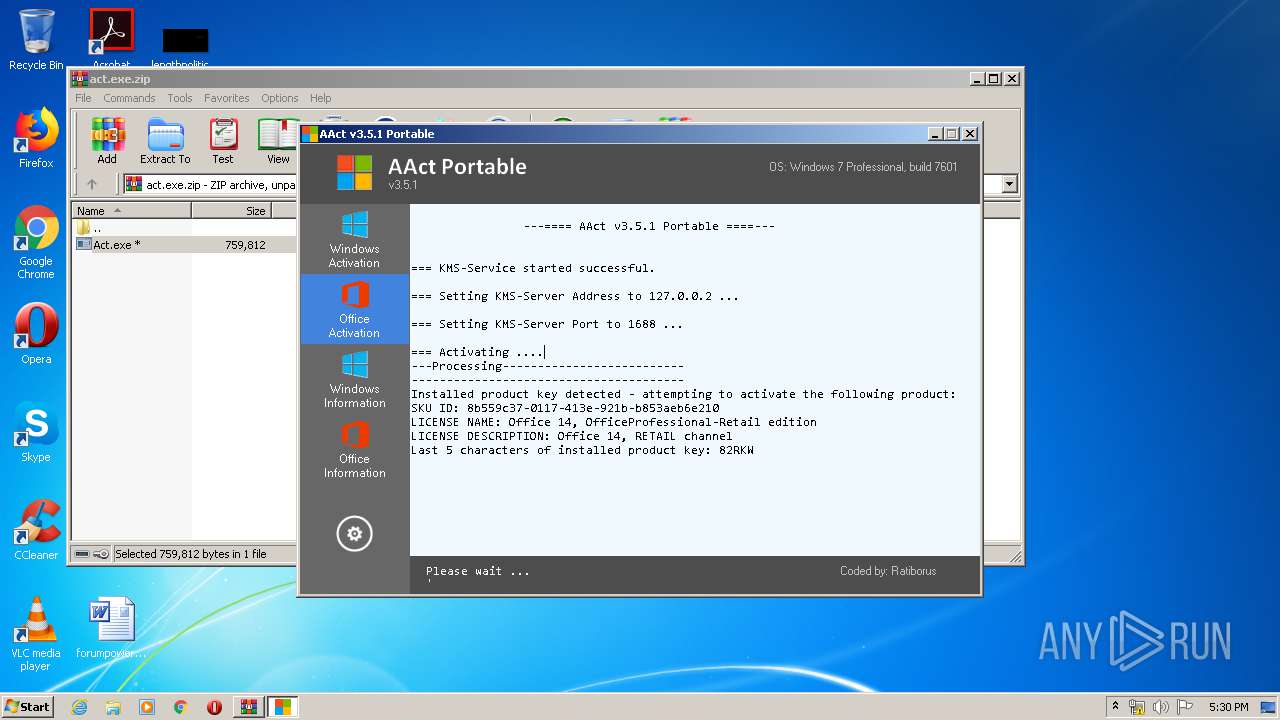Switch to AAct taskbar button

[283, 707]
